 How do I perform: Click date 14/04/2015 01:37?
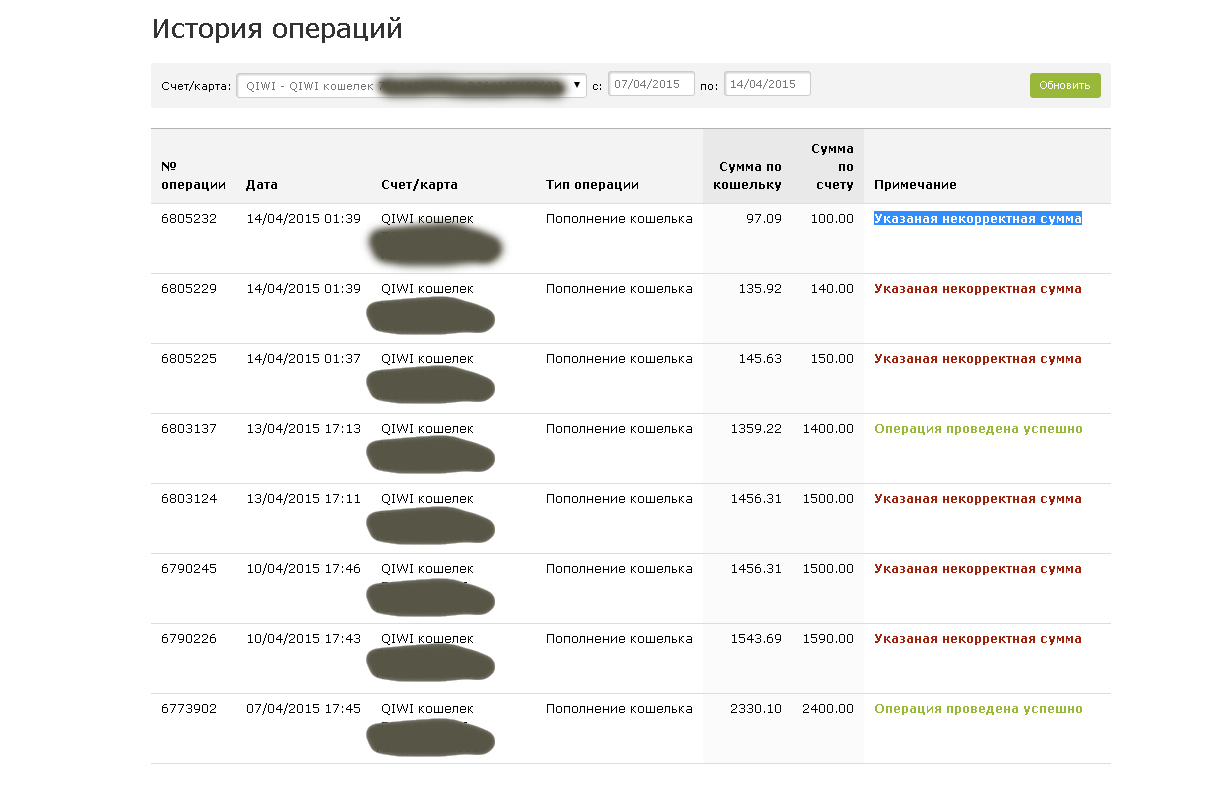point(303,358)
